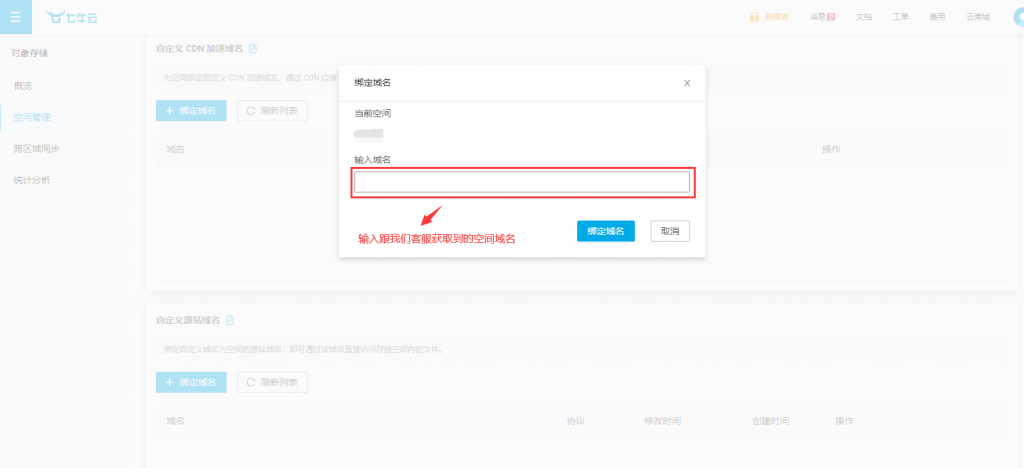Go to 跨区域同步 in sidebar

pyautogui.click(x=36, y=148)
